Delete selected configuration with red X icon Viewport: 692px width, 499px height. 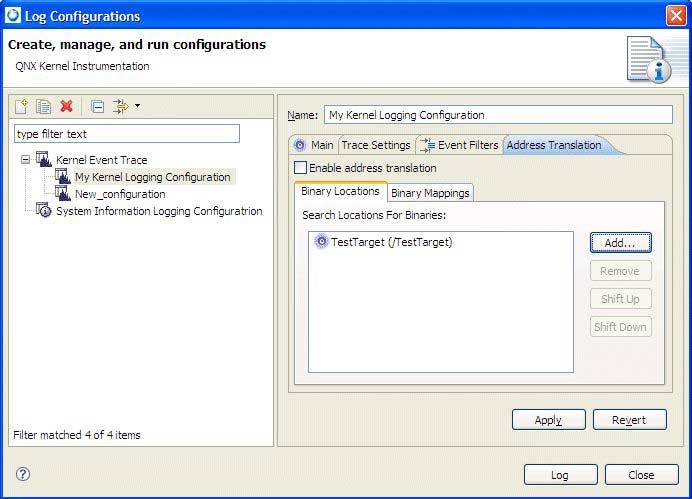[x=66, y=106]
